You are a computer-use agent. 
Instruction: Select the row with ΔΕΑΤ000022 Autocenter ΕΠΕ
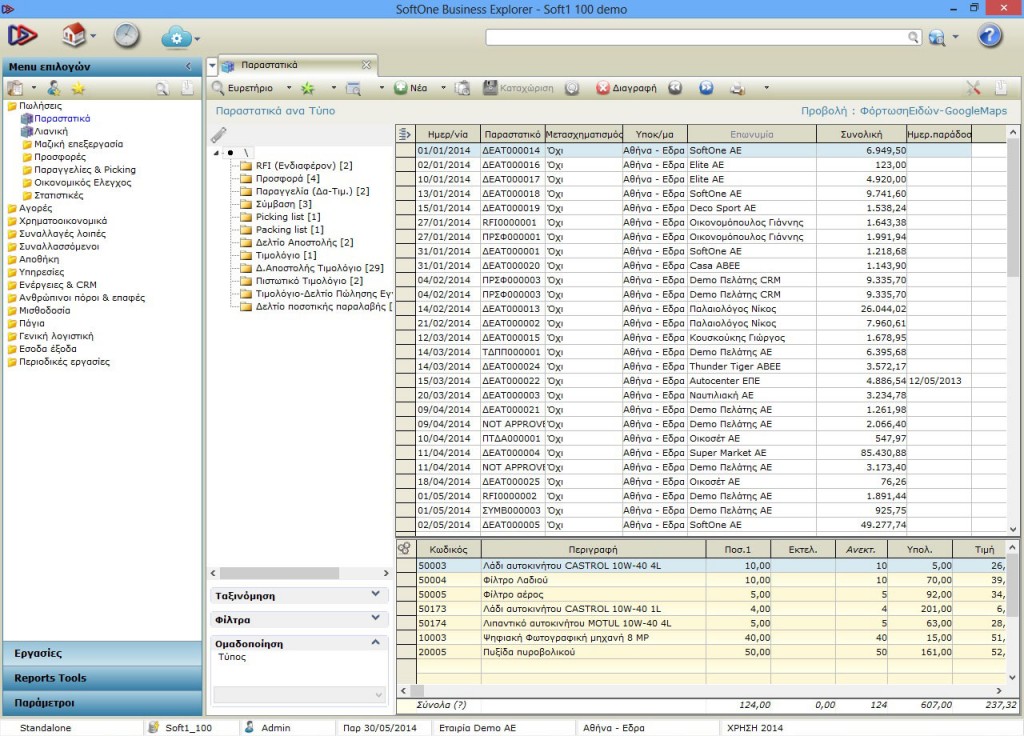click(x=700, y=381)
